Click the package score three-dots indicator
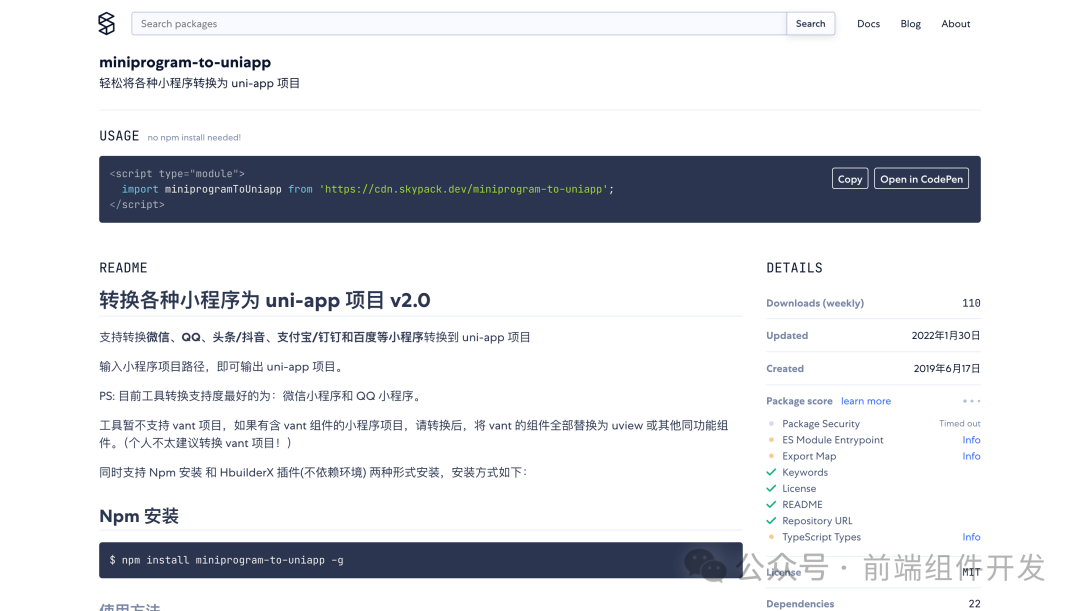Screen dimensions: 1080x611 (x=971, y=401)
